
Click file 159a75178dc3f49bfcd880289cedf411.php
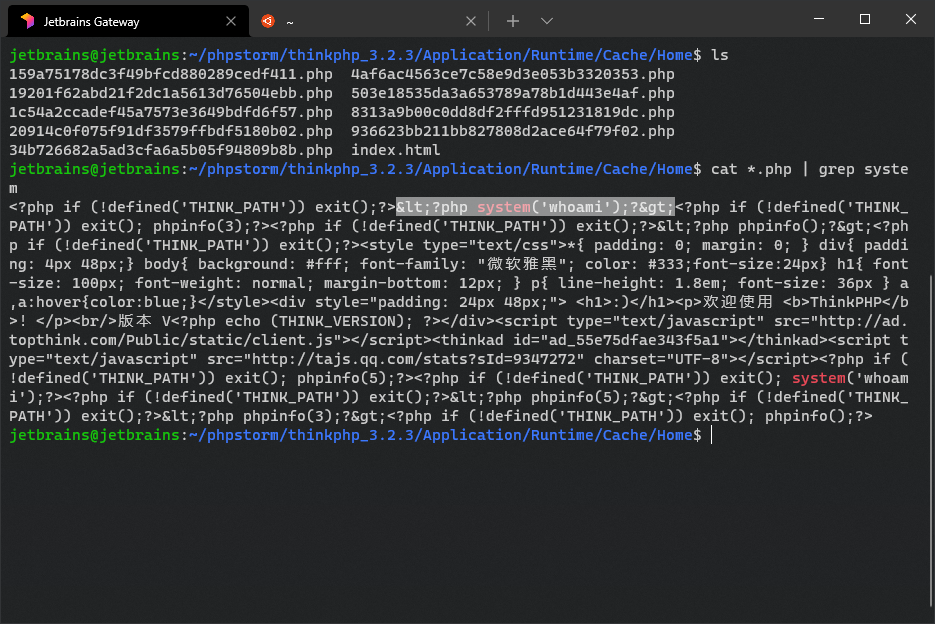pyautogui.click(x=171, y=75)
